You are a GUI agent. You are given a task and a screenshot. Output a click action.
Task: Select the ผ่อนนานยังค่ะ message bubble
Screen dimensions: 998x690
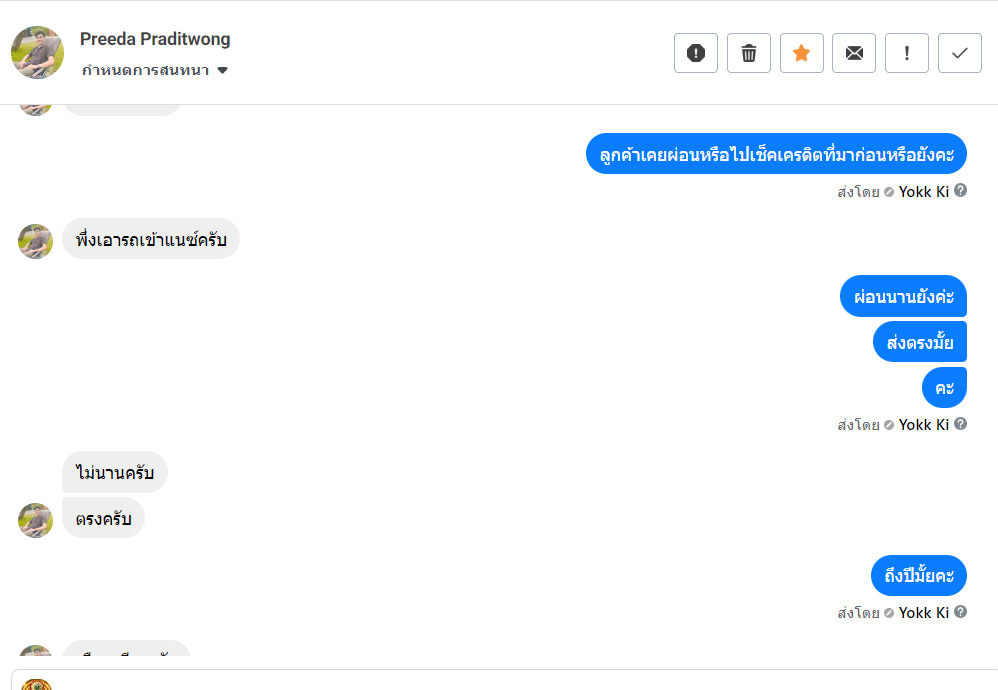[903, 296]
